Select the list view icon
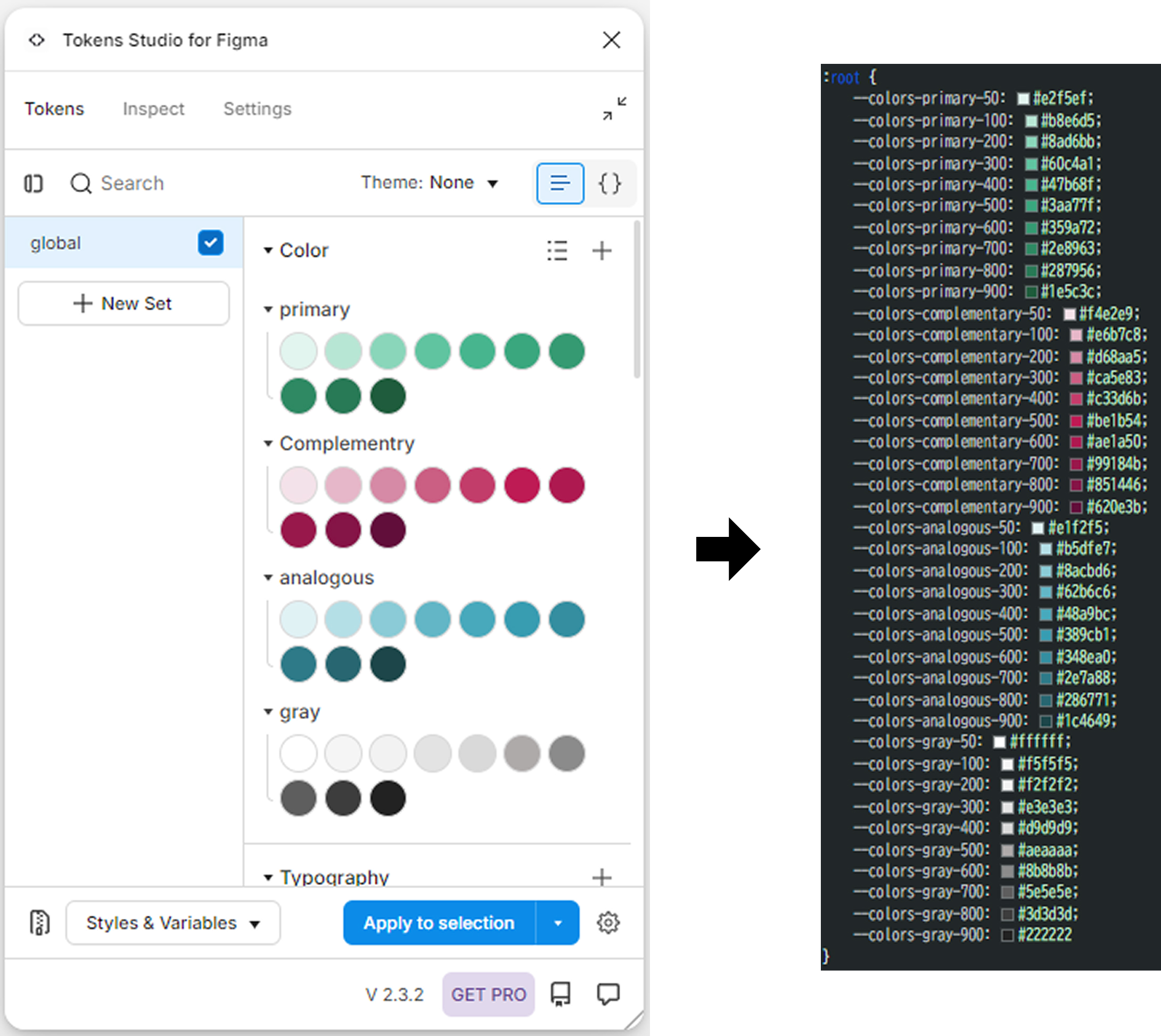1161x1036 pixels. 559,183
